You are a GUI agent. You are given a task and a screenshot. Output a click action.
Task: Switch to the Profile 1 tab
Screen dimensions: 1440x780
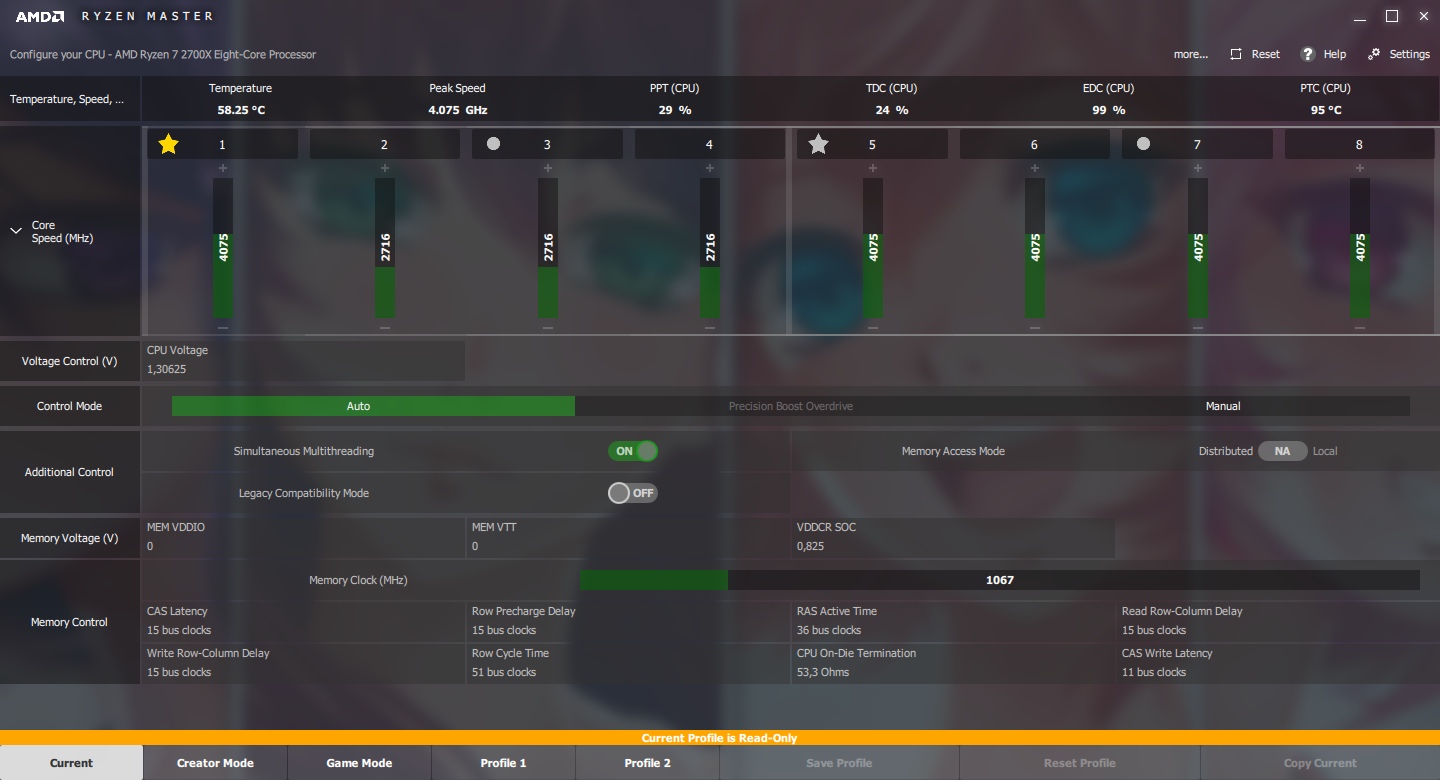[503, 763]
